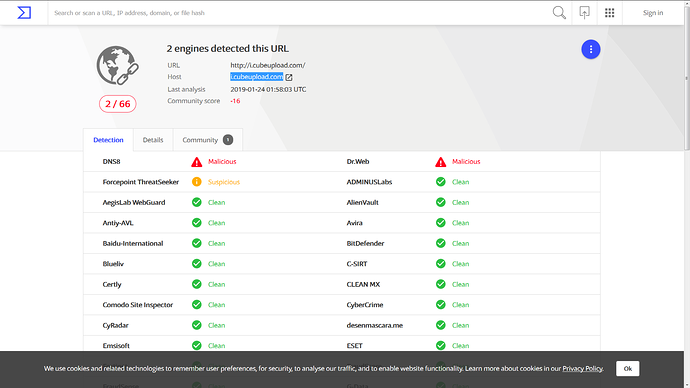Open the VirusTotal home logo
Screen dimensions: 690x388
click(24, 13)
